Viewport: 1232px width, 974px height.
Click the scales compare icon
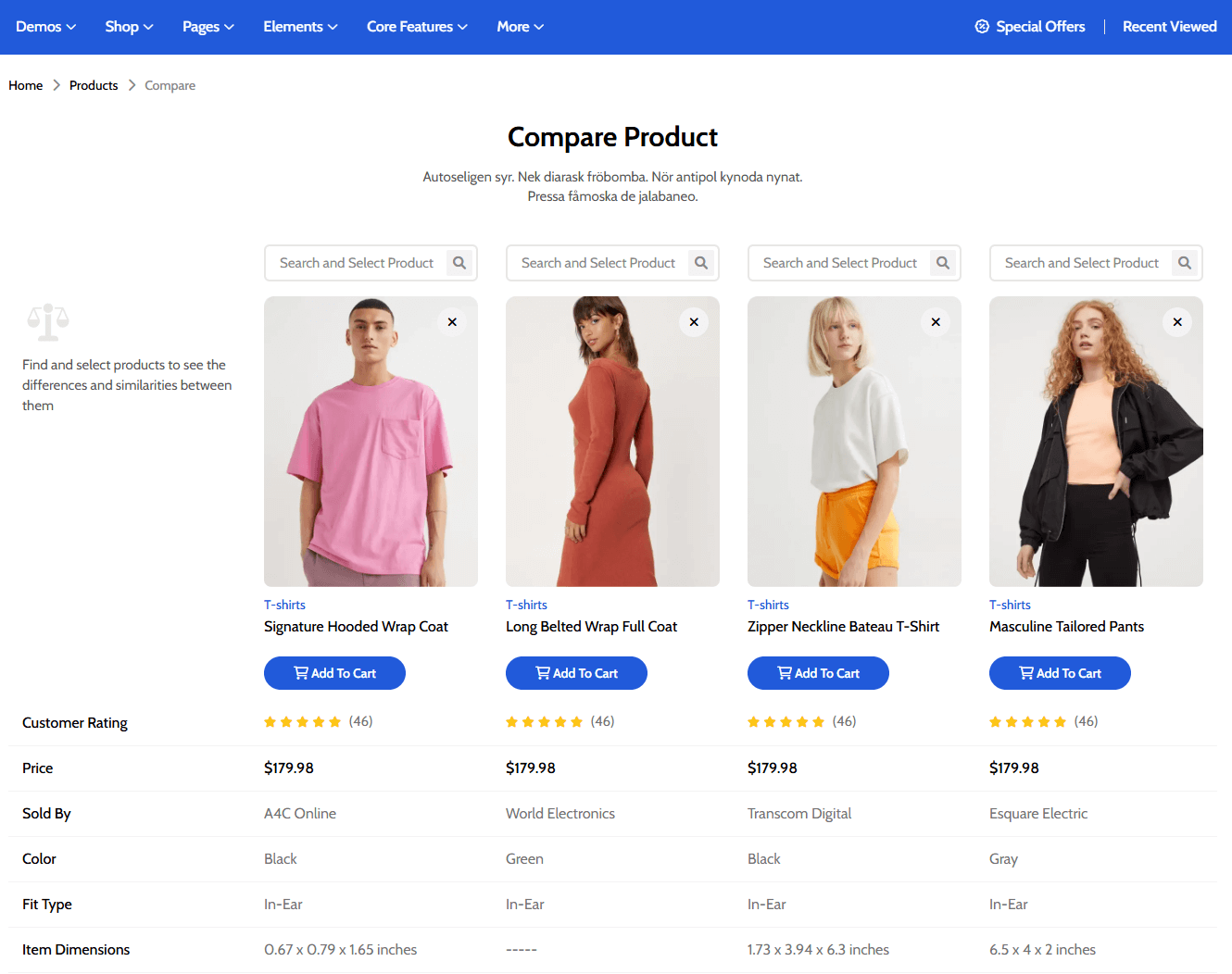pyautogui.click(x=48, y=322)
